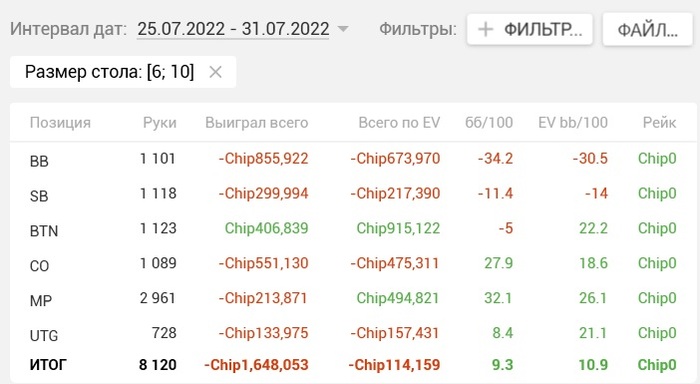The width and height of the screenshot is (700, 384).
Task: Select the BTN position row
Action: [353, 229]
